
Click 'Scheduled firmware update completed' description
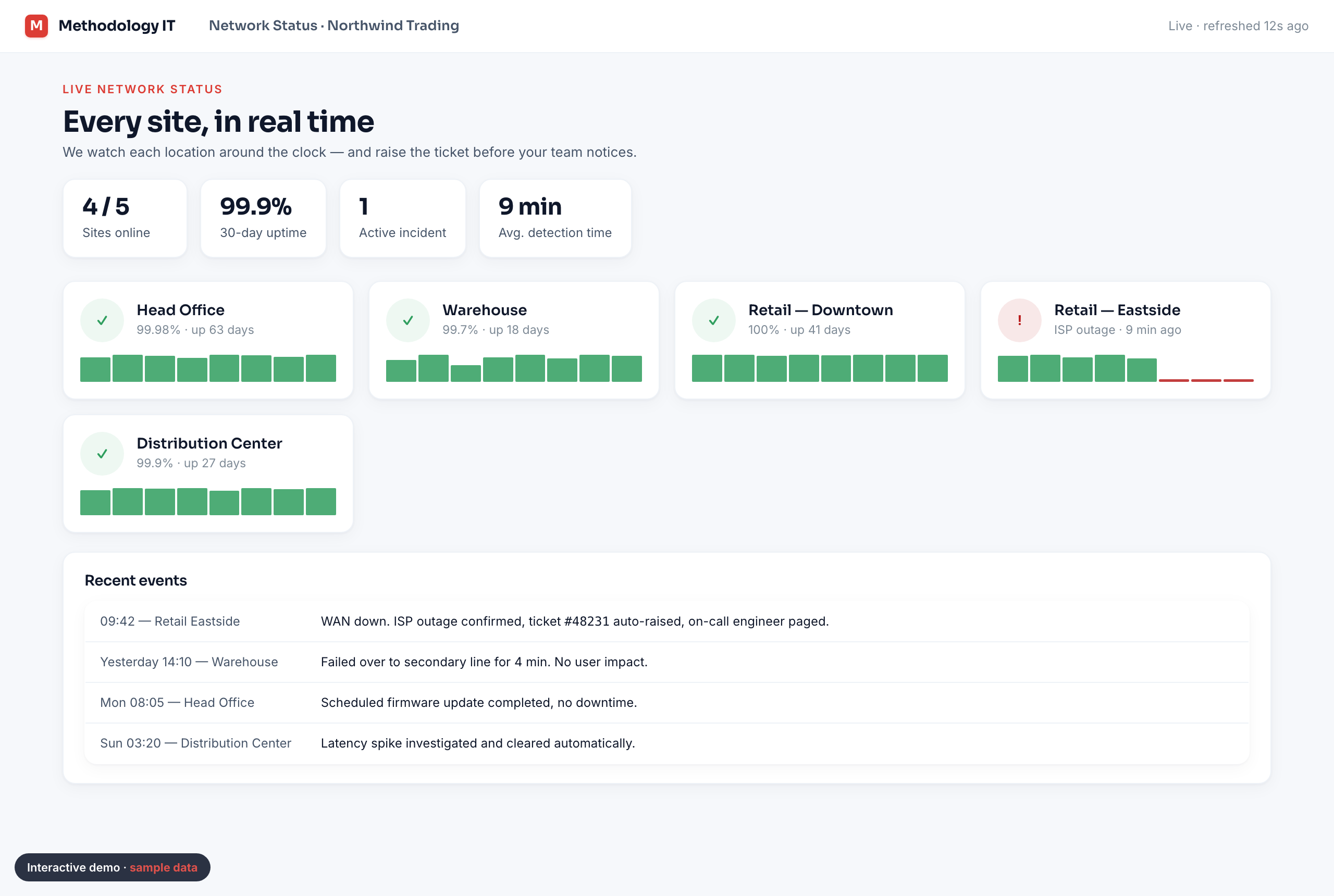(x=479, y=702)
